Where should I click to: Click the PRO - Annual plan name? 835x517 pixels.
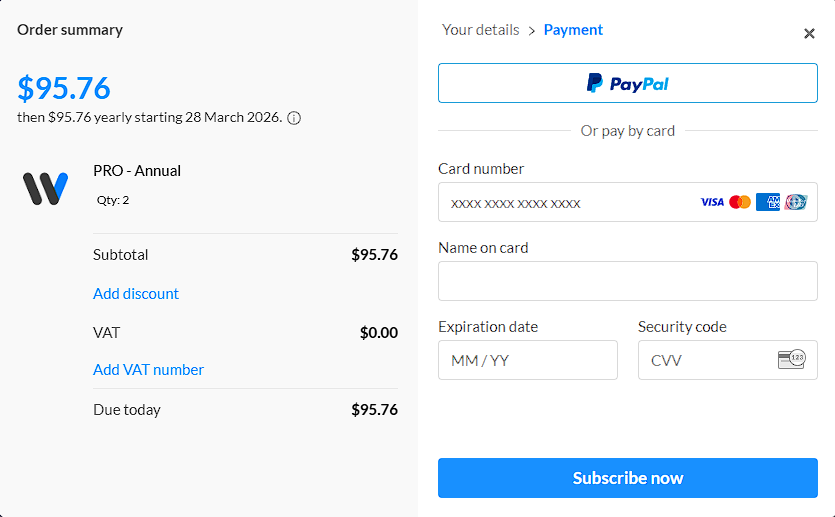(137, 171)
